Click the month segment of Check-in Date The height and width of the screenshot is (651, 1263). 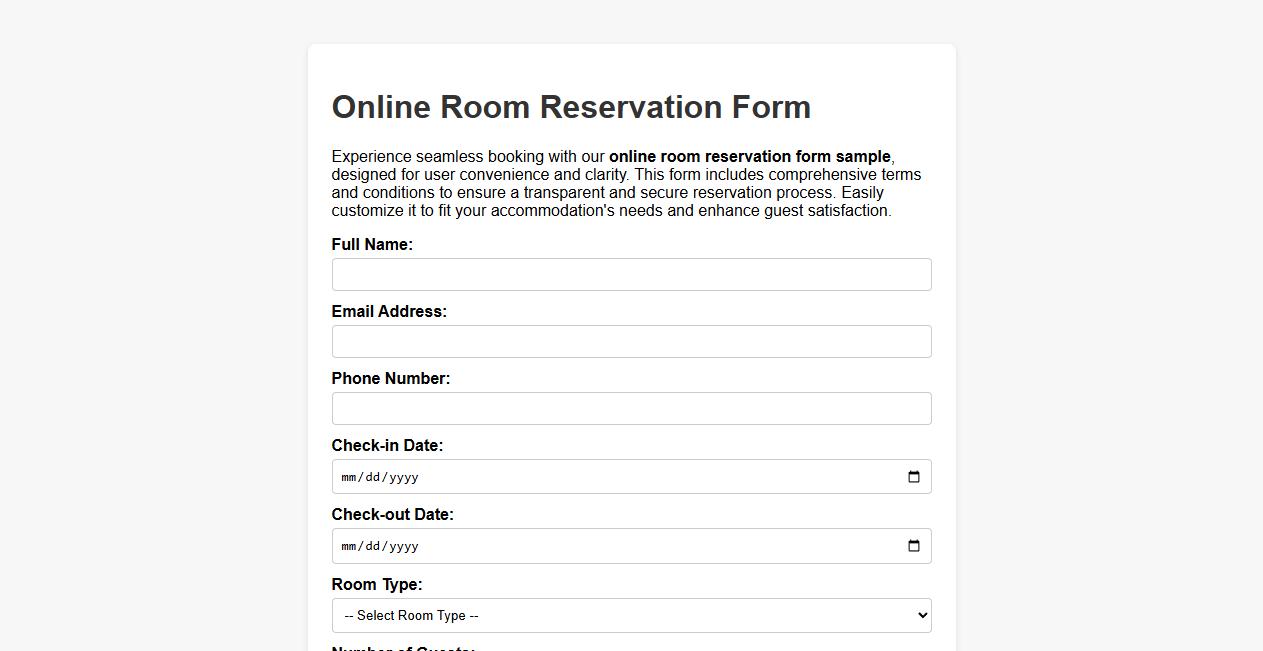point(349,477)
